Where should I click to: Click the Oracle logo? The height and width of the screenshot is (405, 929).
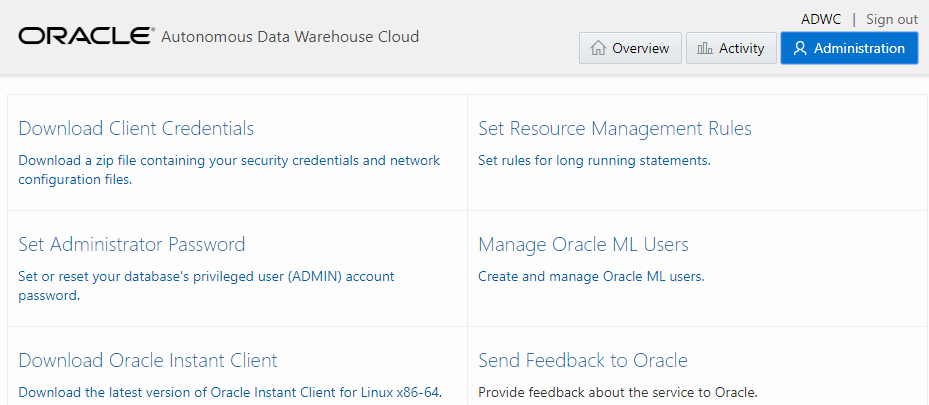84,37
